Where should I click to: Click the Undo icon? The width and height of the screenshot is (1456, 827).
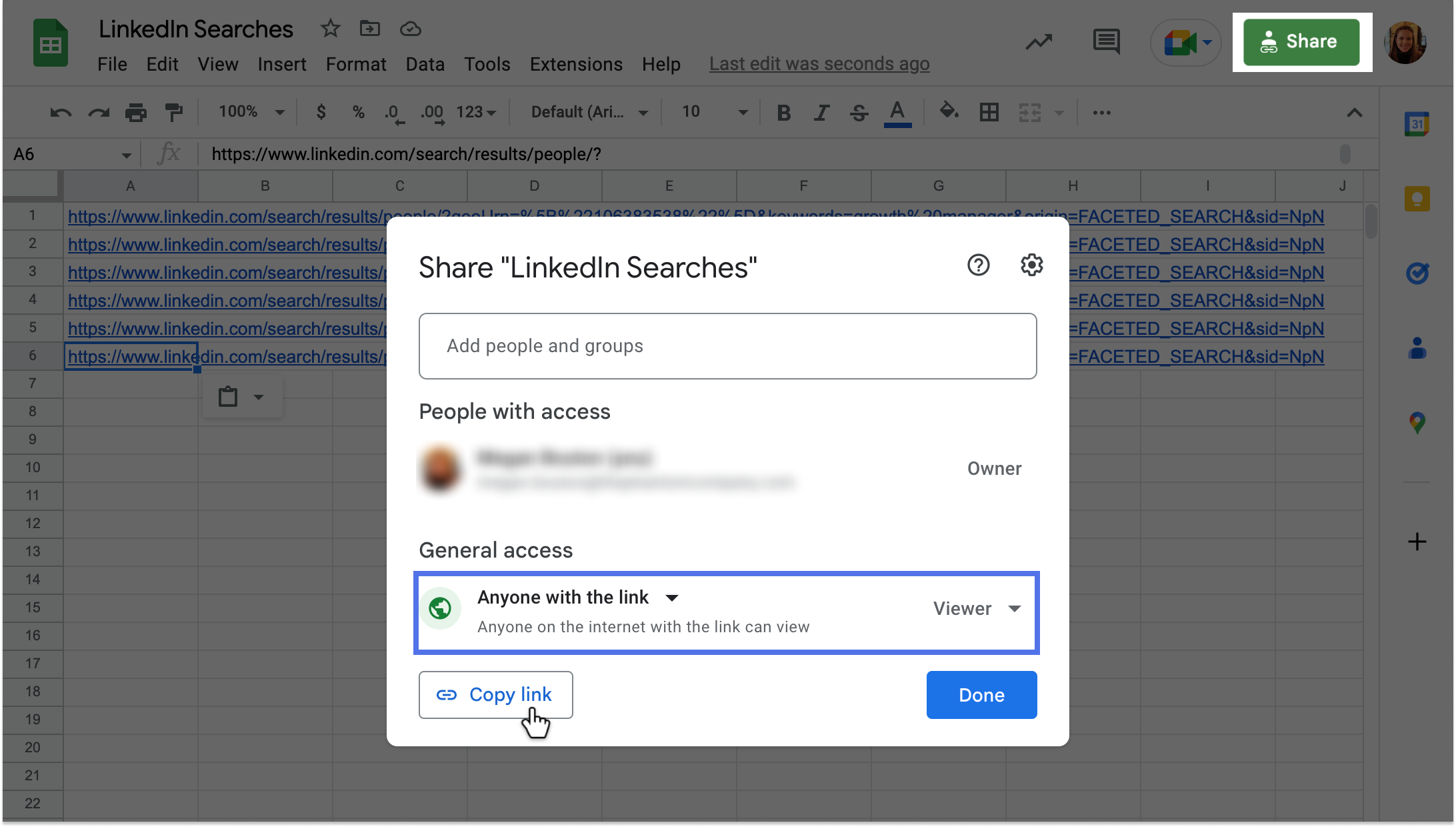point(61,113)
